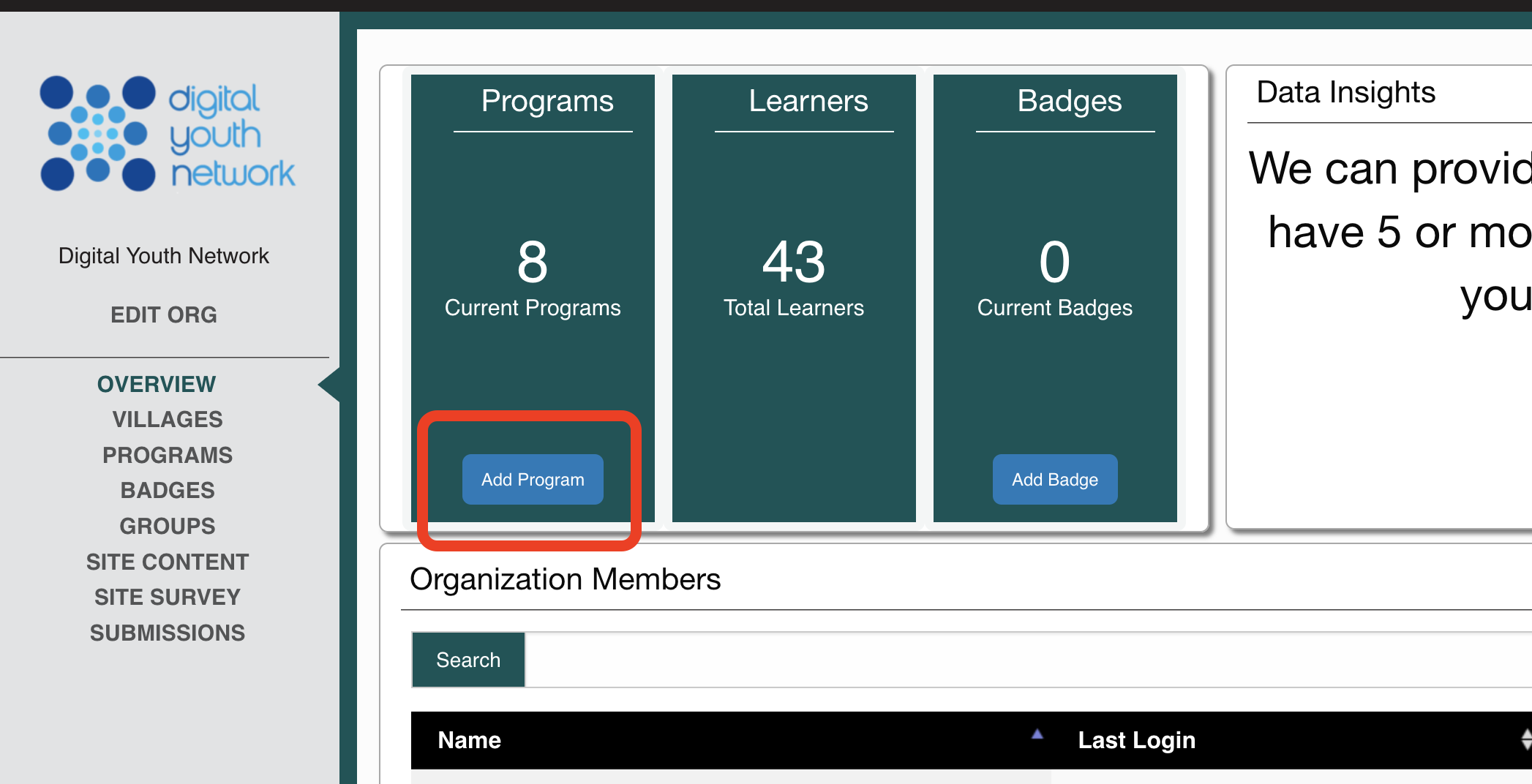Sort by Last Login arrows
The height and width of the screenshot is (784, 1532).
click(x=1526, y=739)
